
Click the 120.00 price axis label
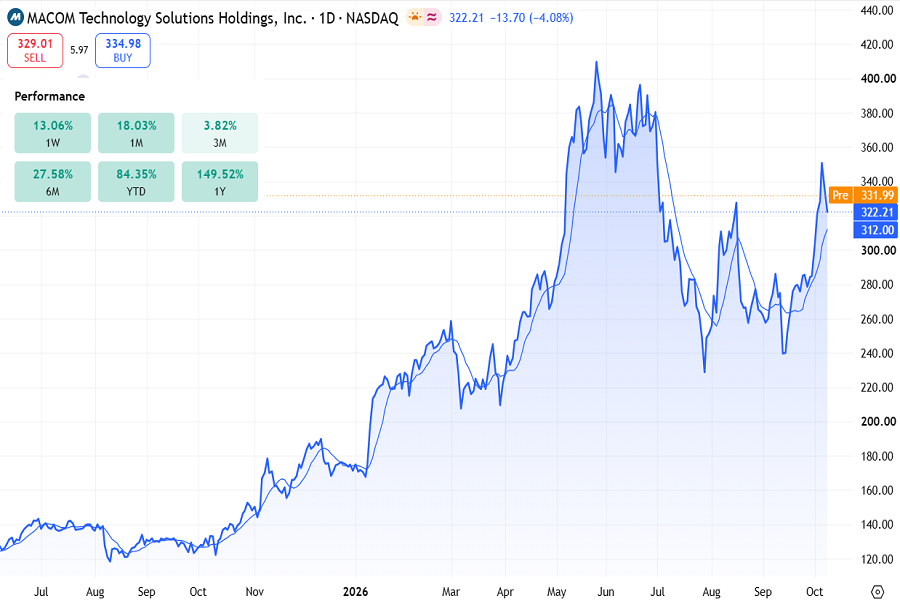[876, 559]
